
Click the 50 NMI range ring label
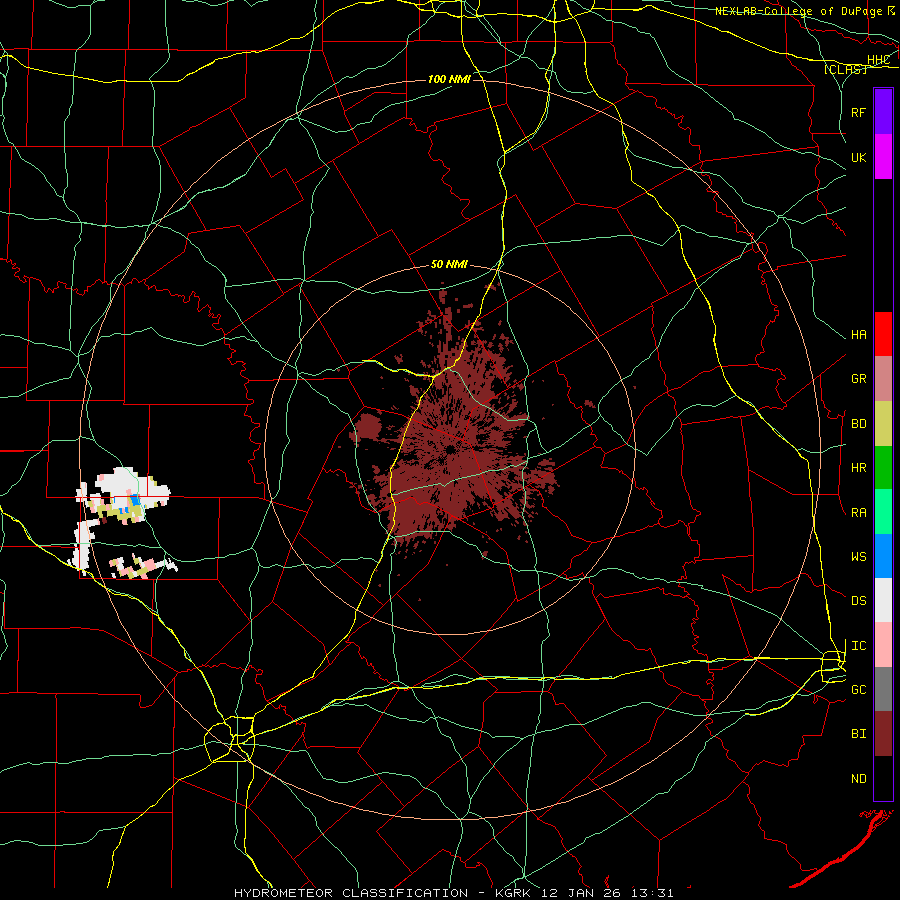(449, 265)
